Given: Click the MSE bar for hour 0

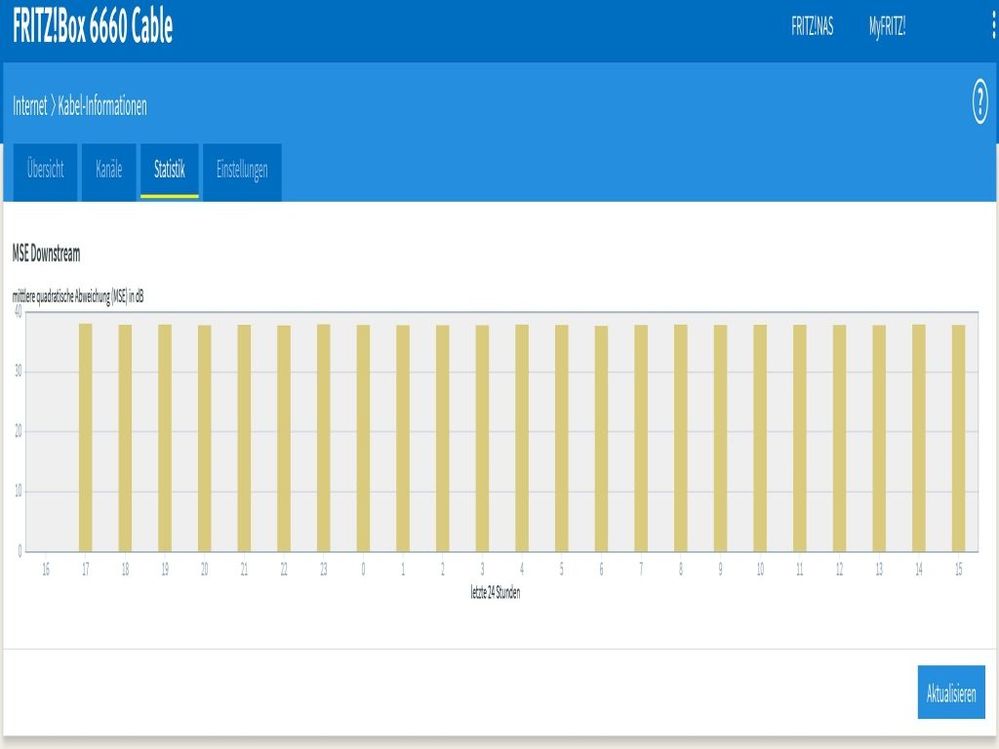Looking at the screenshot, I should (x=363, y=438).
